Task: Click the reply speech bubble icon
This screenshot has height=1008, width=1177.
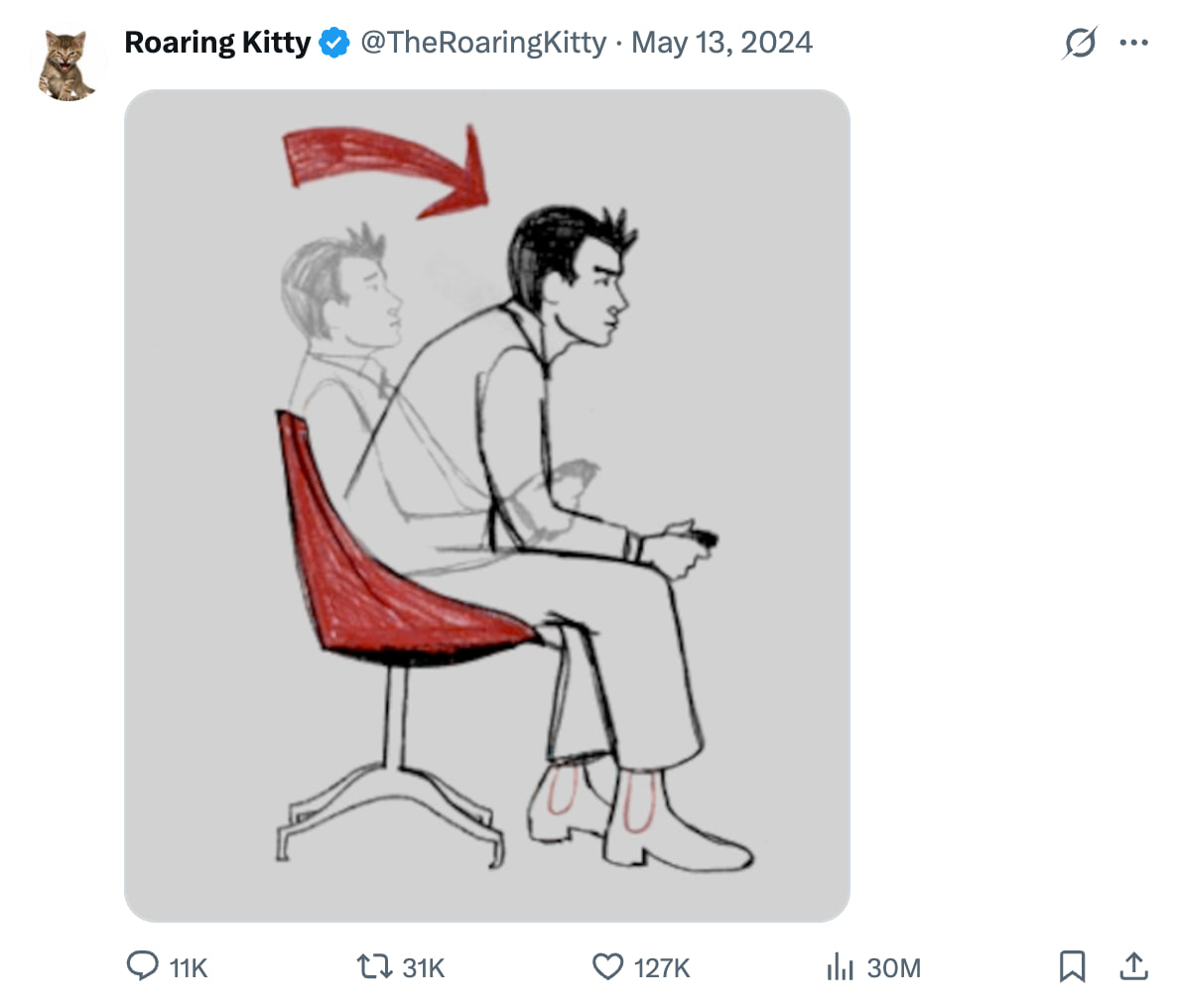Action: [x=143, y=966]
